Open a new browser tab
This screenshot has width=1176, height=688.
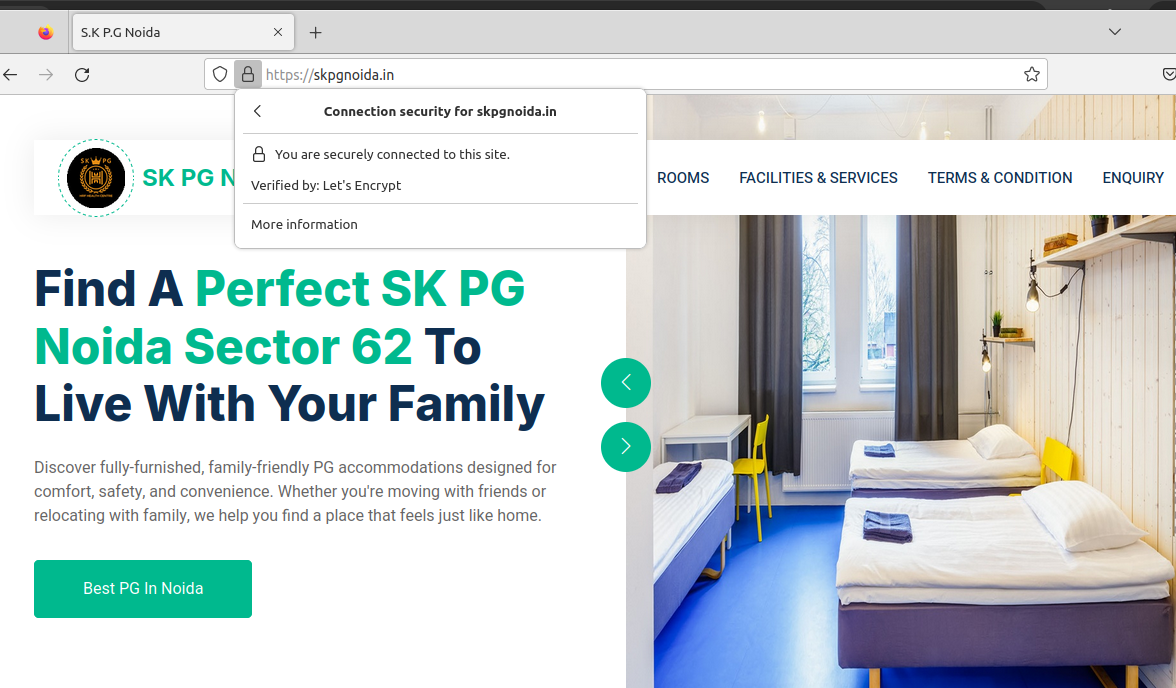(315, 32)
